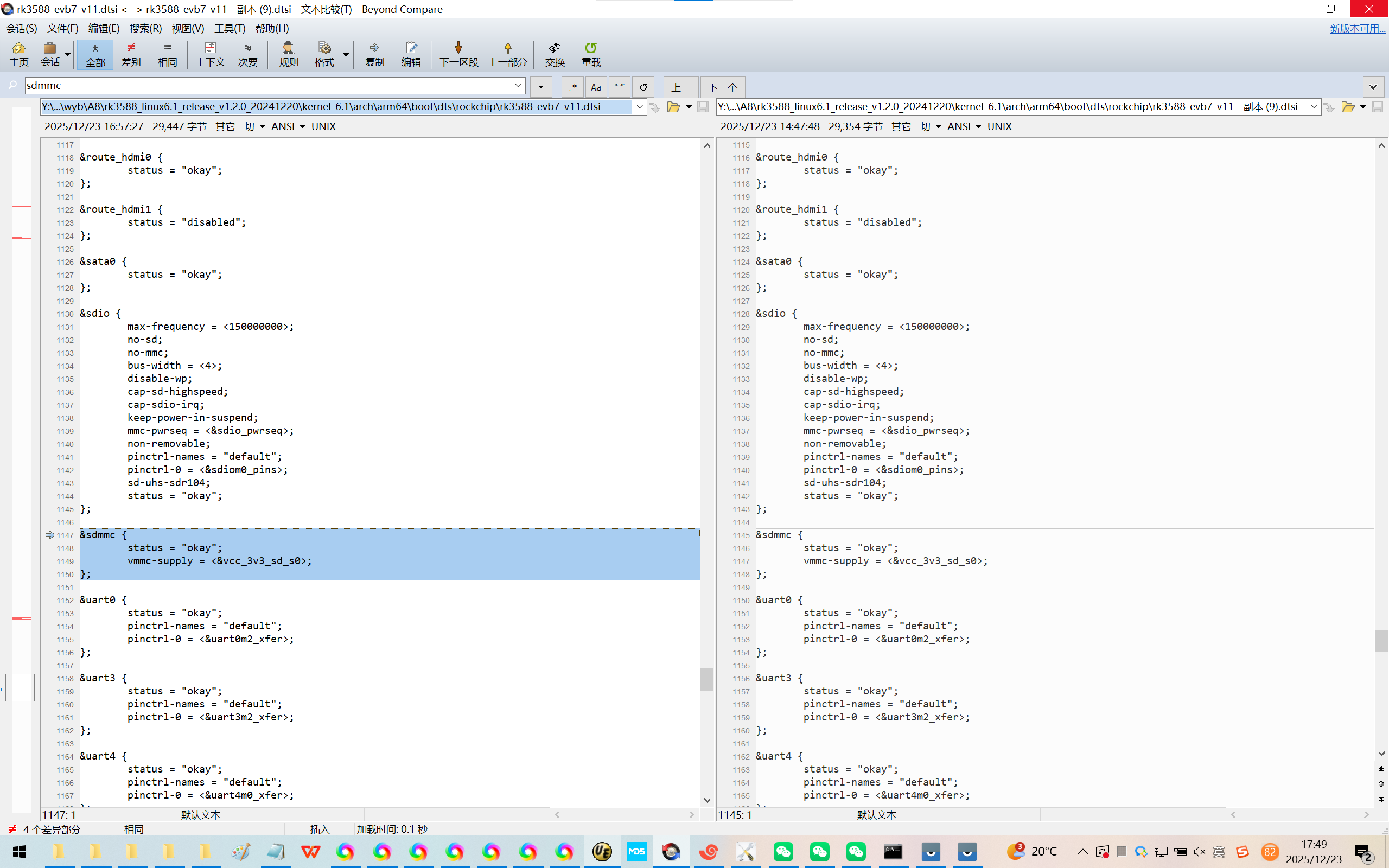The width and height of the screenshot is (1389, 868).
Task: Open the 工具(T) tools menu
Action: tap(230, 28)
